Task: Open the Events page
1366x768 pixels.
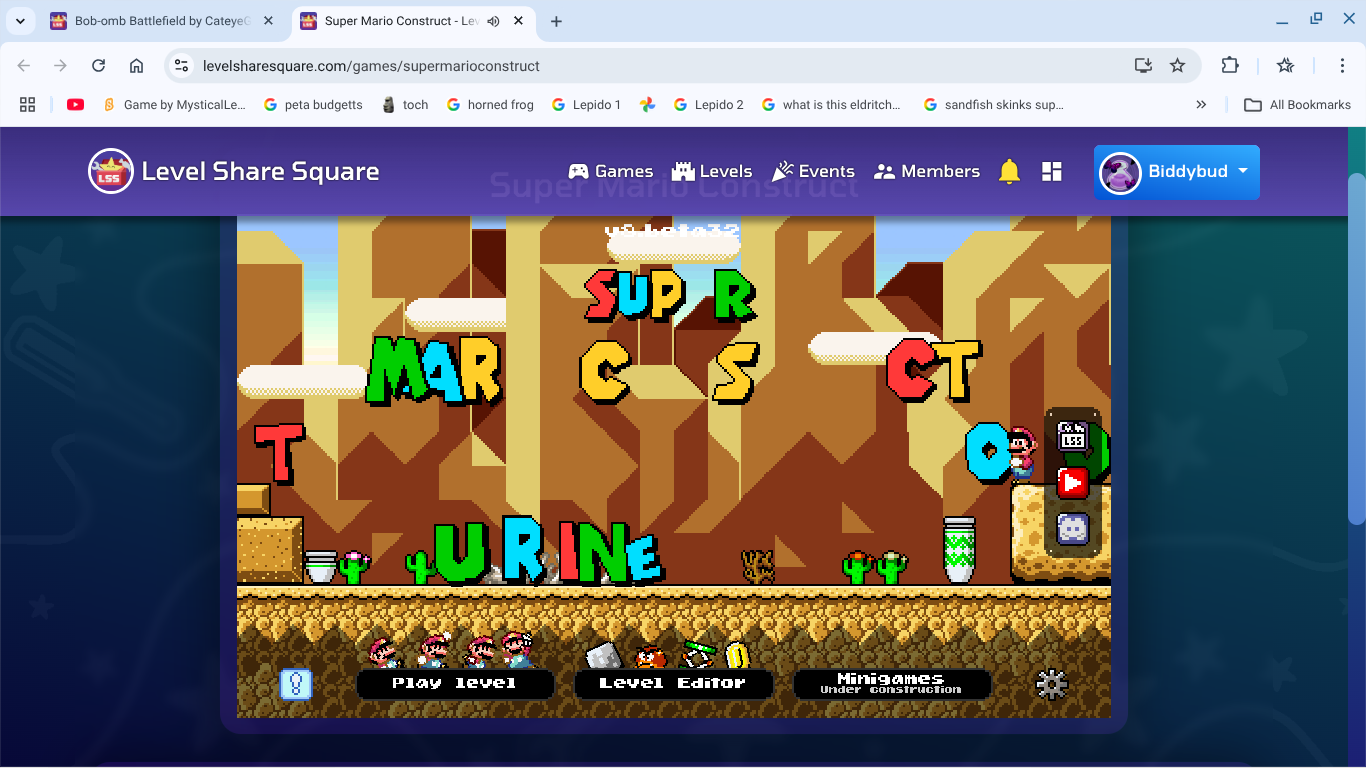Action: tap(813, 172)
